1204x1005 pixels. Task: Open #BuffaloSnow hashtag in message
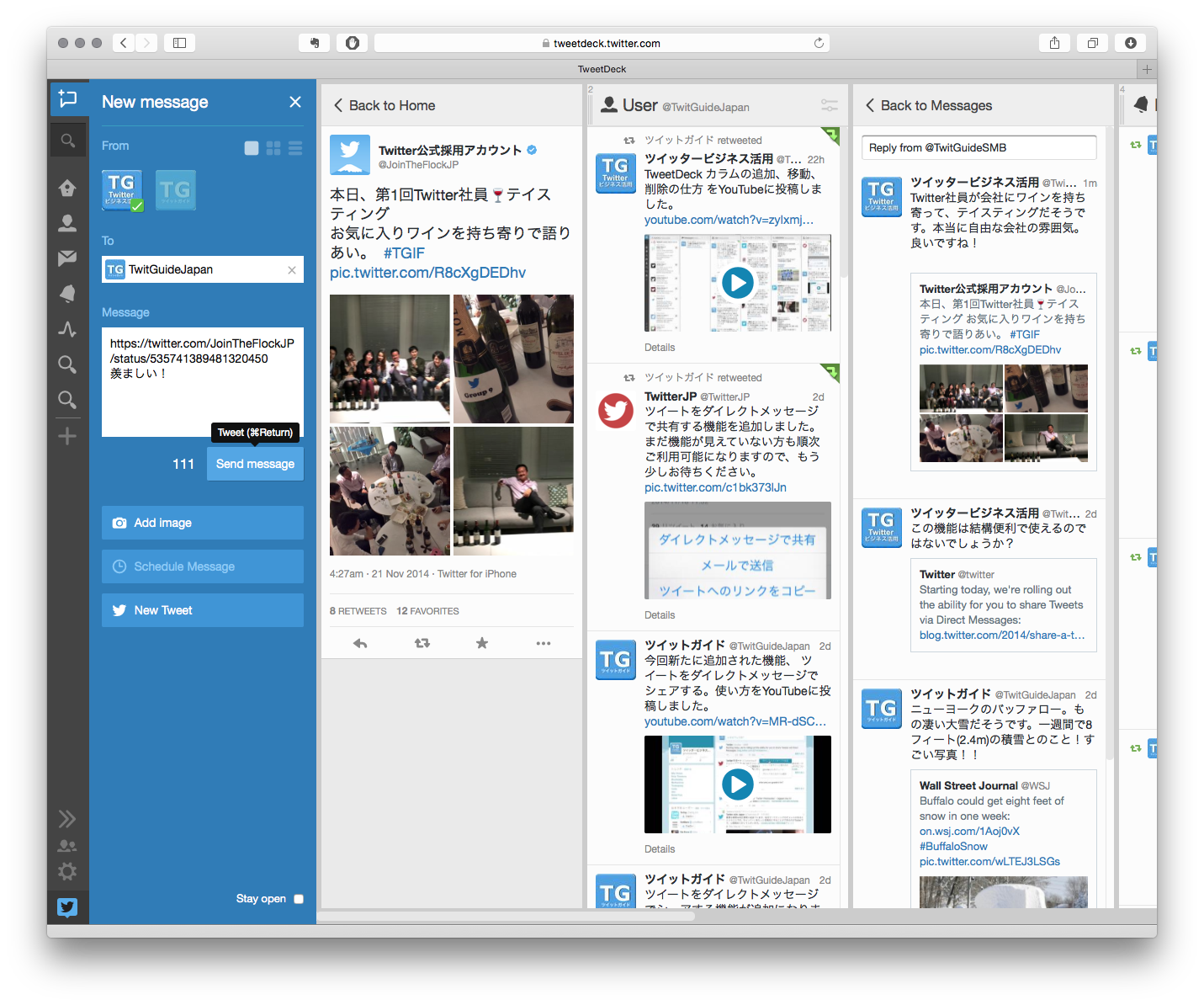tap(953, 847)
